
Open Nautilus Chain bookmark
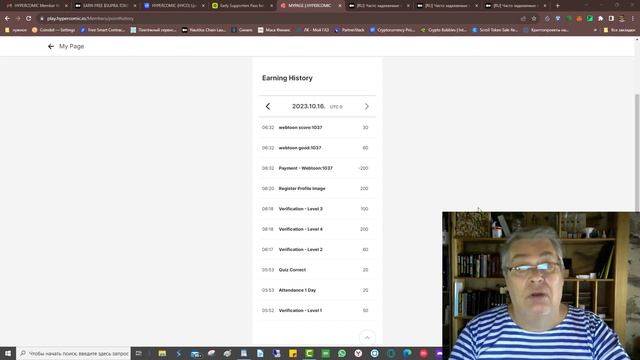click(204, 30)
